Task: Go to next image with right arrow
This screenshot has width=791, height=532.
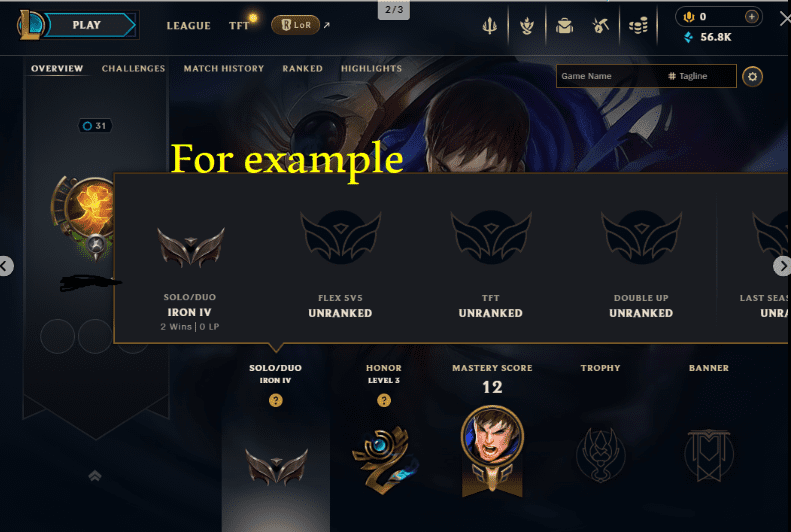Action: tap(782, 266)
